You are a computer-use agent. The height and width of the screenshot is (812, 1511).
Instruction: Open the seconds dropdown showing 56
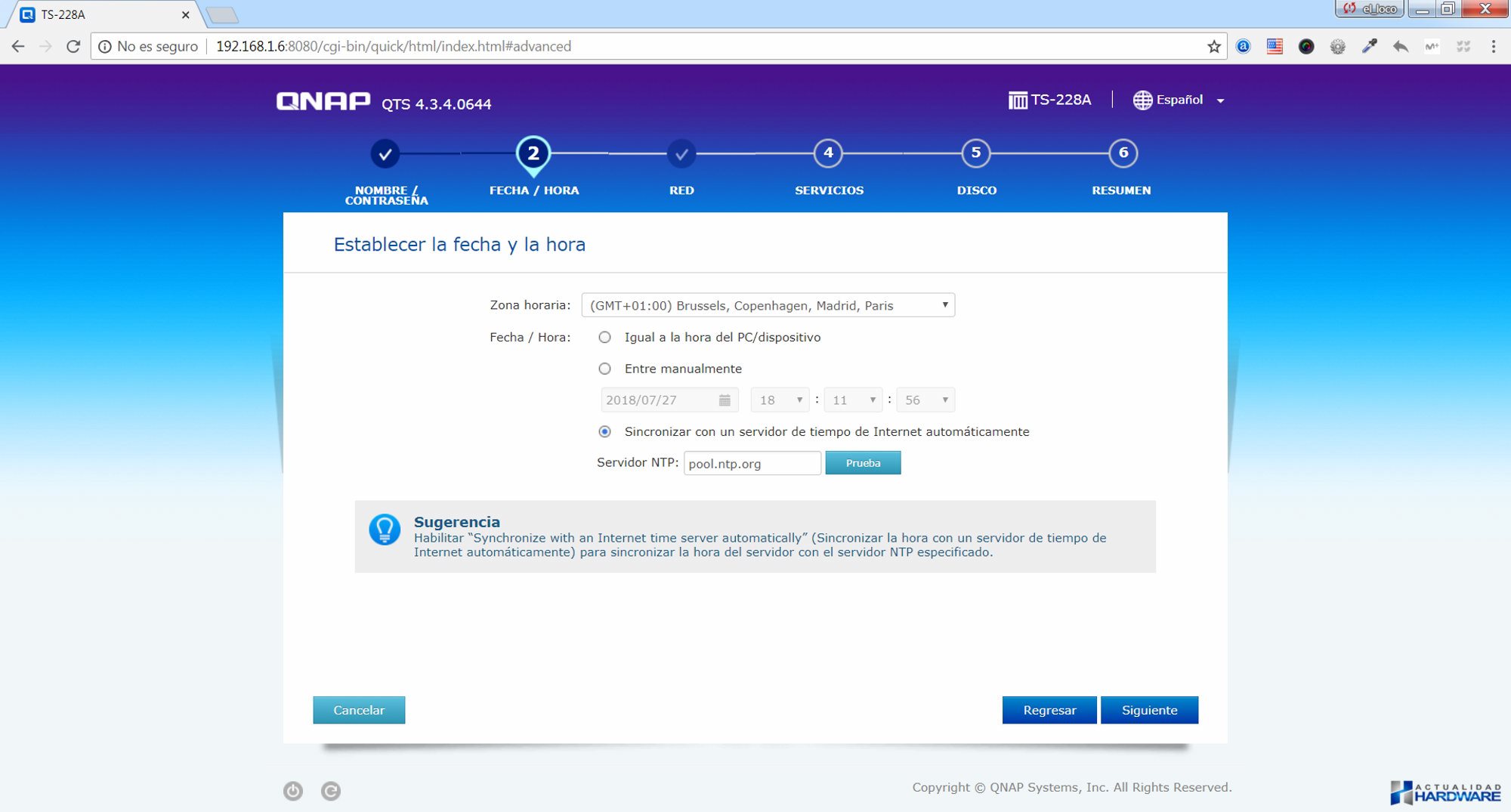pos(925,400)
